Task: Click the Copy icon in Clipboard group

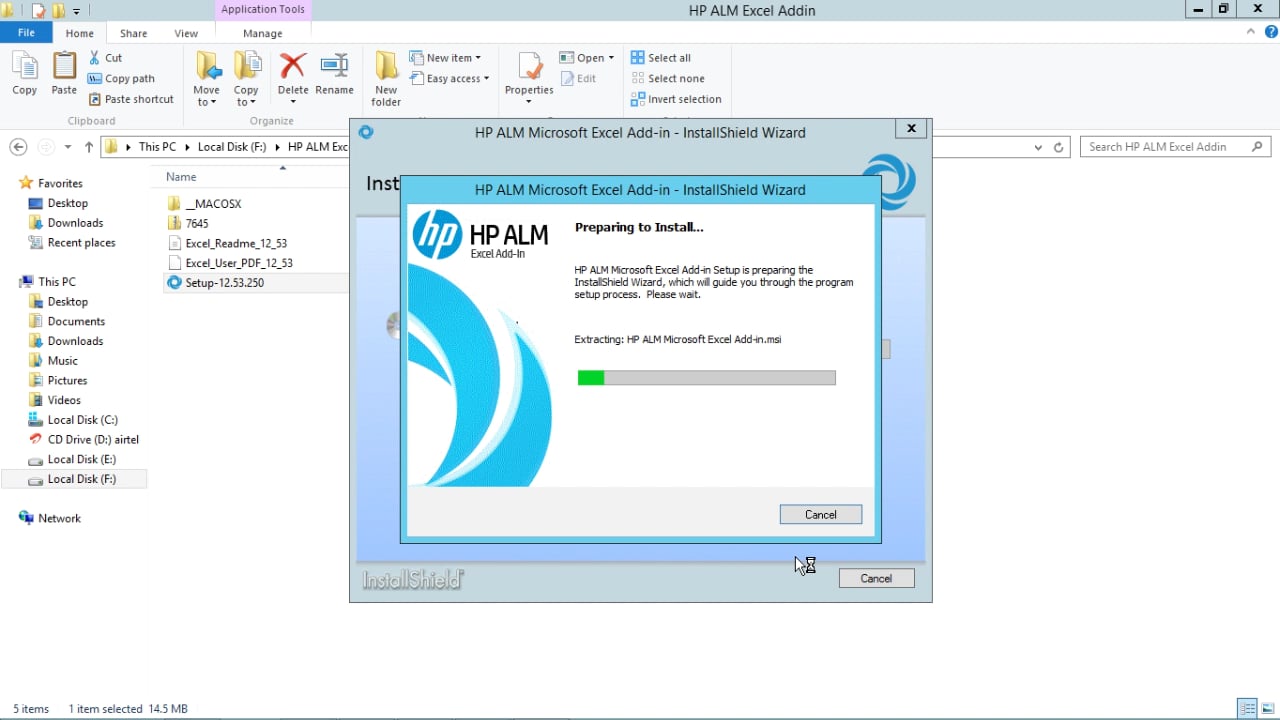Action: click(25, 73)
